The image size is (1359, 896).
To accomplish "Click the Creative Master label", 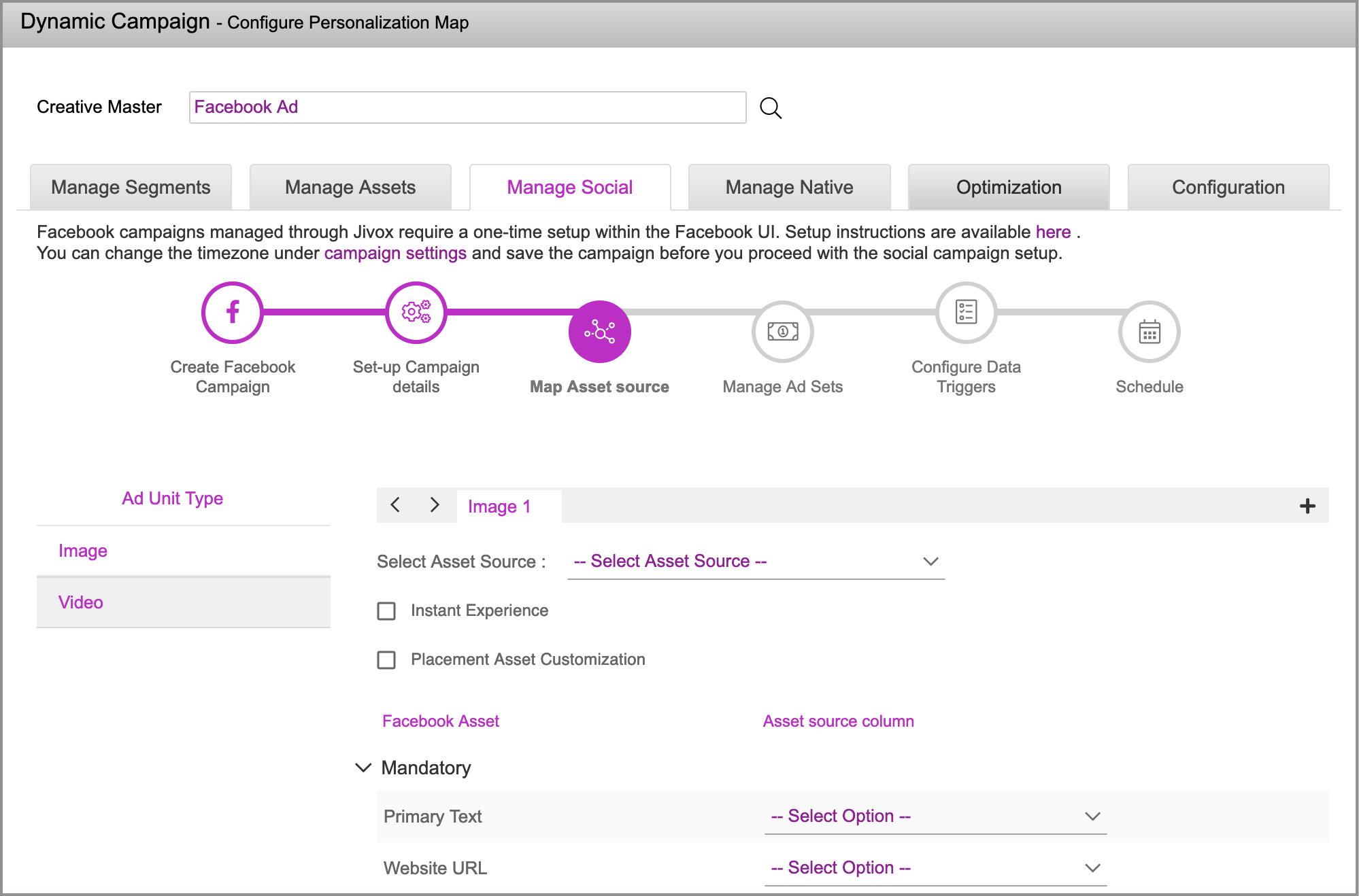I will (99, 107).
